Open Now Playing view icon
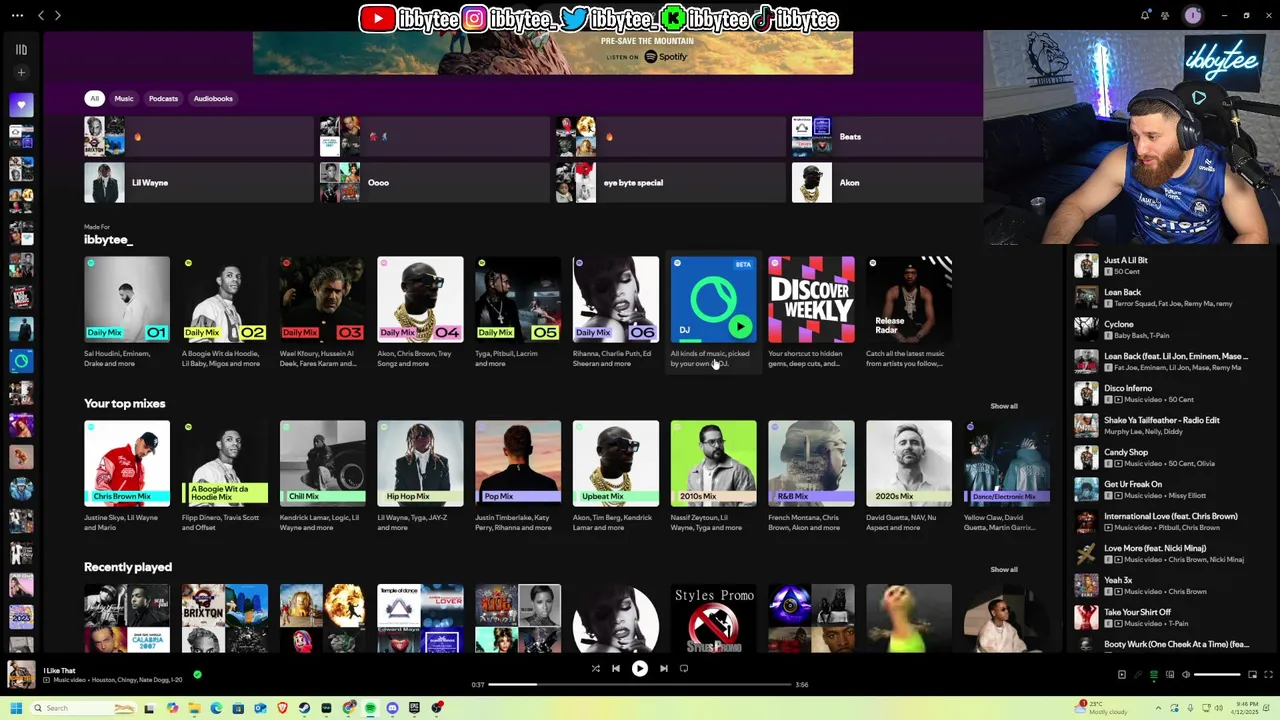1280x720 pixels. click(1121, 675)
